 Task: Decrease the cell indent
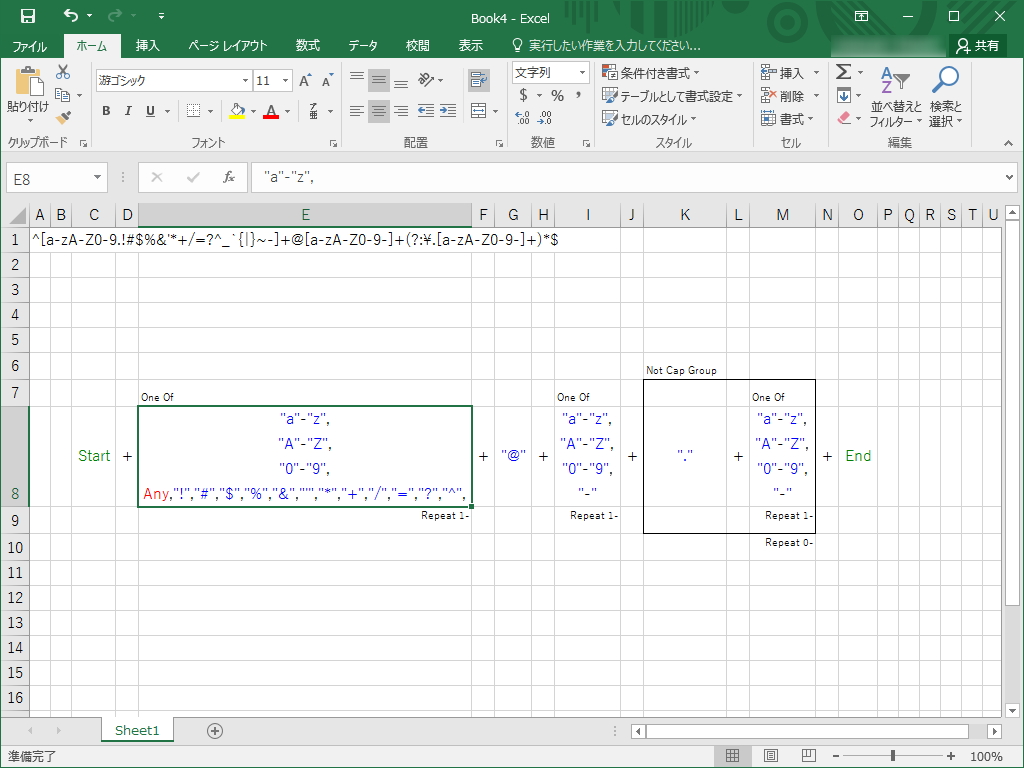tap(426, 111)
